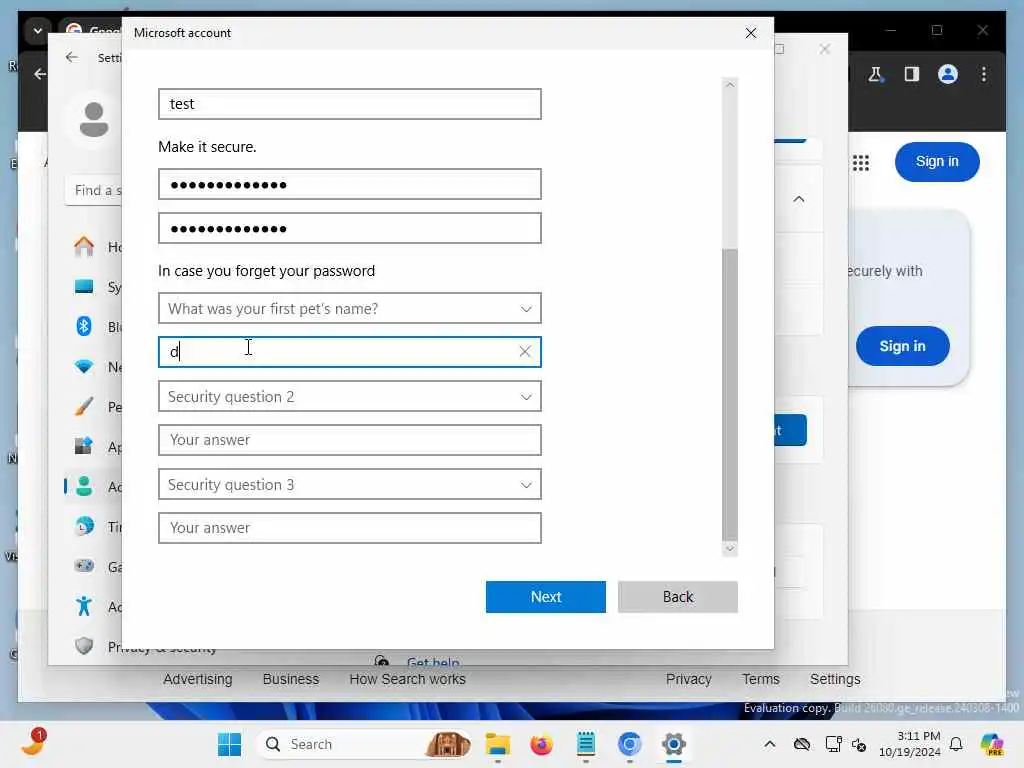Open the Windows Start menu
Screen dimensions: 1024x768
coord(229,744)
